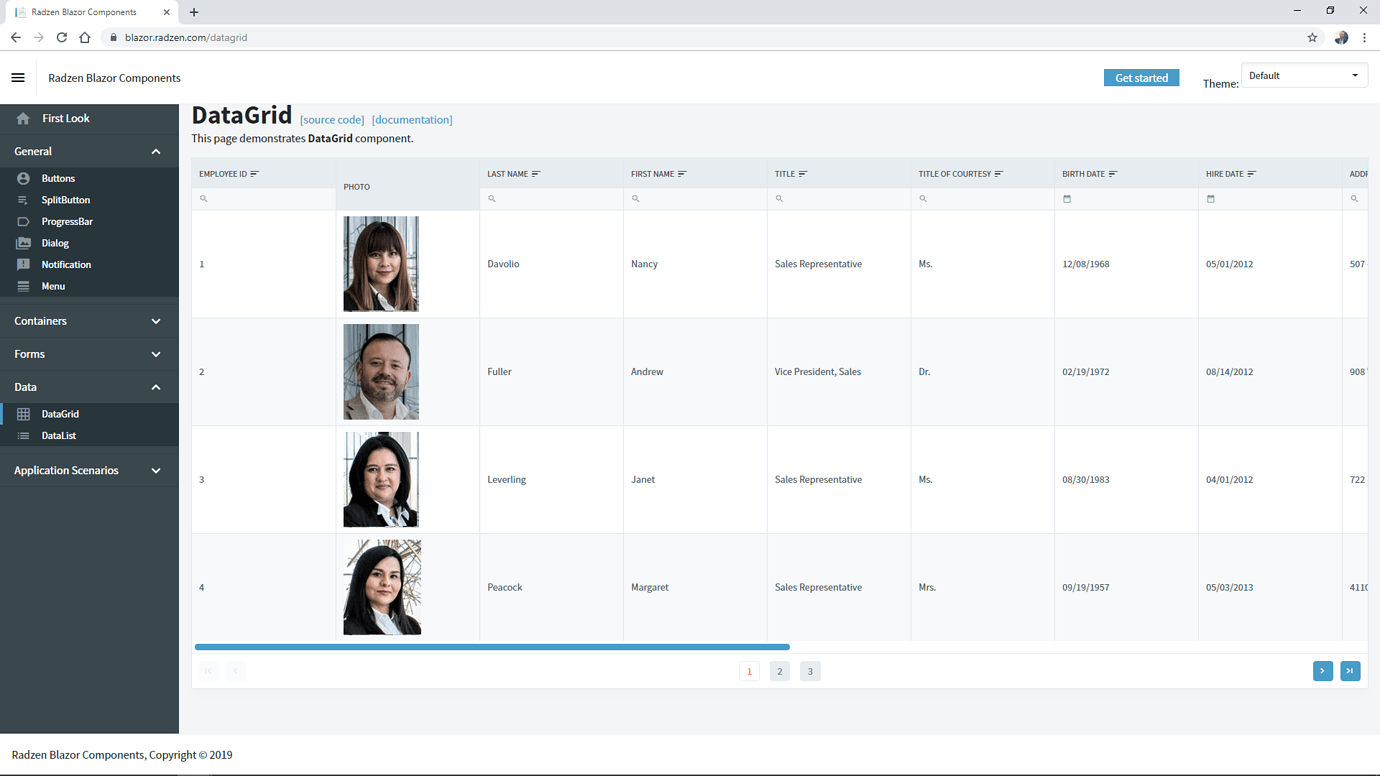Image resolution: width=1380 pixels, height=776 pixels.
Task: Click Margaret Peacock's photo
Action: point(382,588)
